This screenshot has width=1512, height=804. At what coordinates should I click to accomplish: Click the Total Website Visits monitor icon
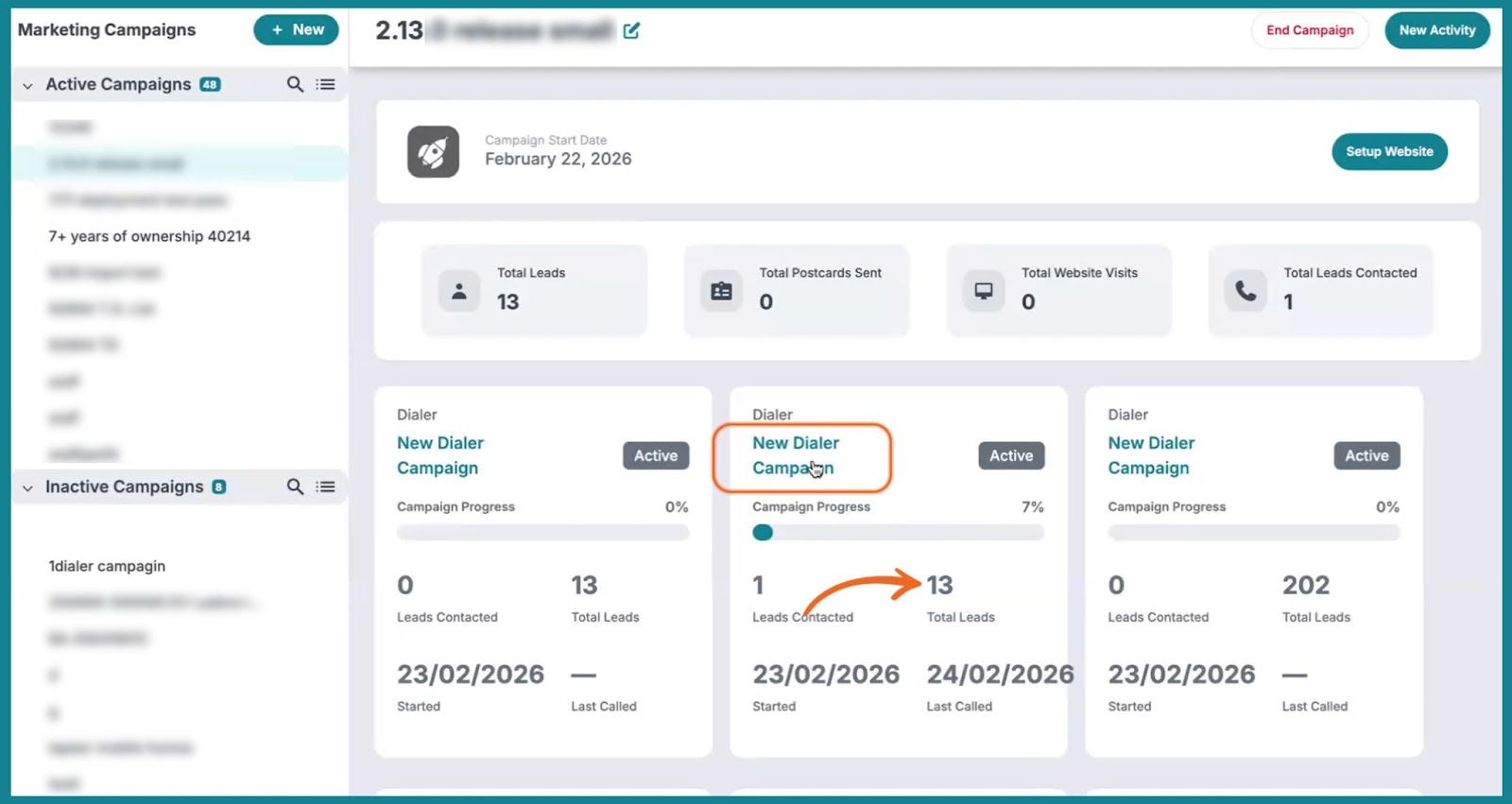(984, 291)
